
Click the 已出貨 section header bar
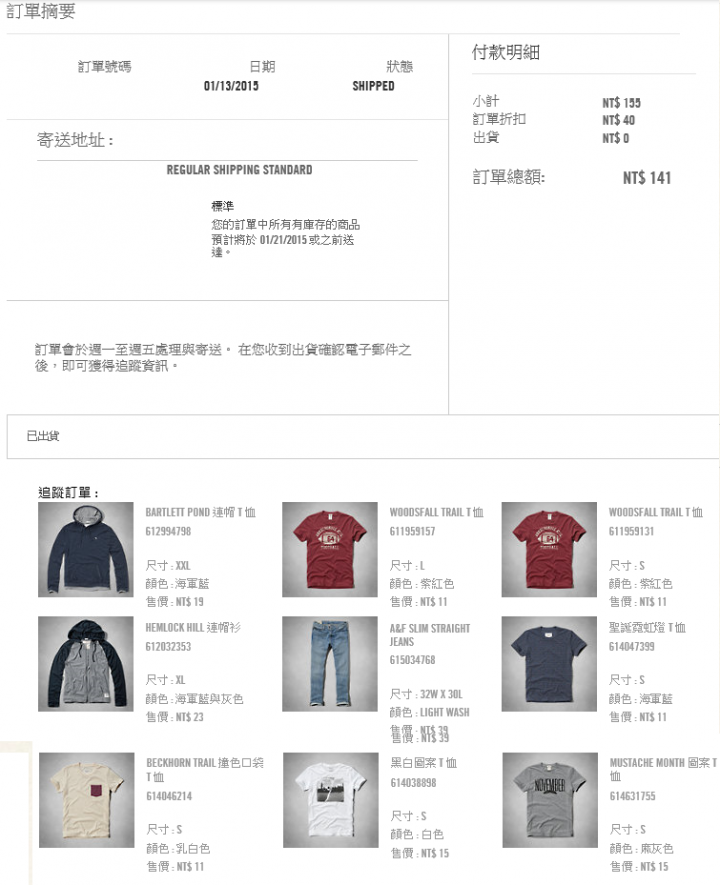pos(363,436)
